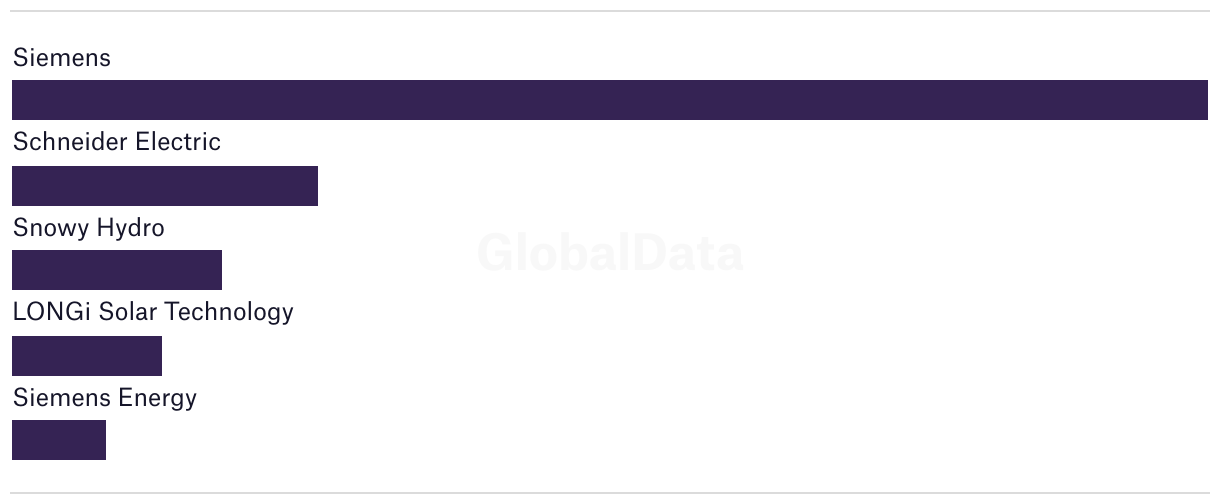Click the GlobalData watermark

pyautogui.click(x=610, y=253)
